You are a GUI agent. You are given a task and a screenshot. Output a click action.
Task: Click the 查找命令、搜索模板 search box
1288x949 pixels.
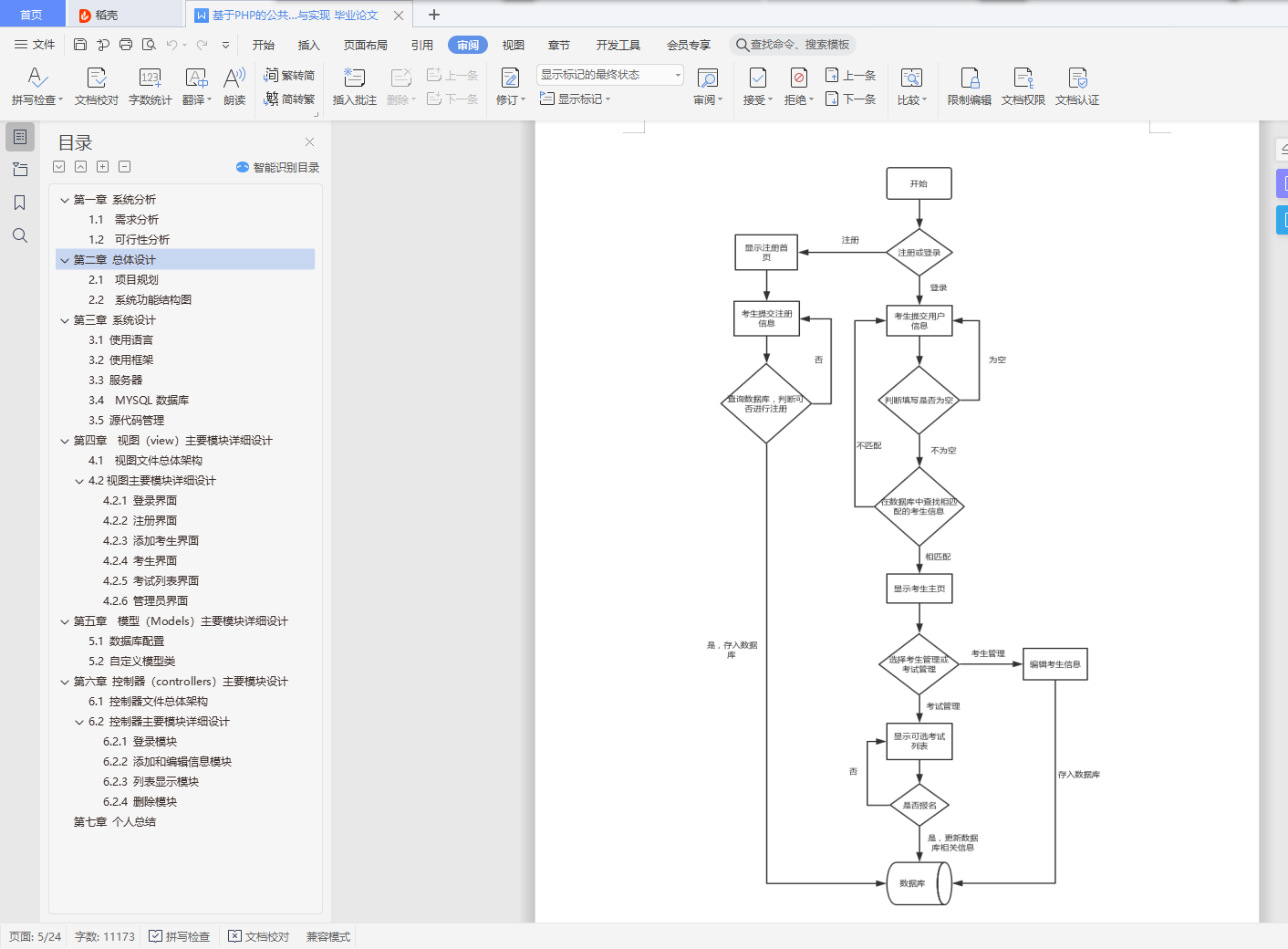(793, 45)
